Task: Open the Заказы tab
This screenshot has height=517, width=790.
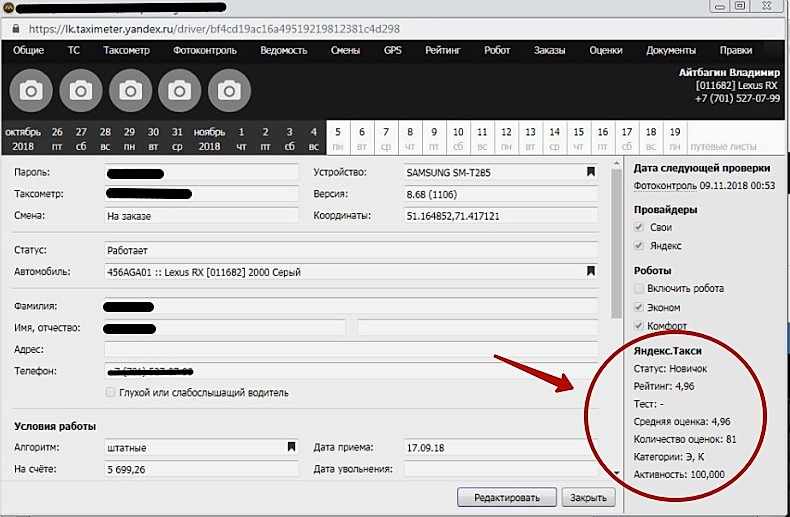Action: (550, 50)
